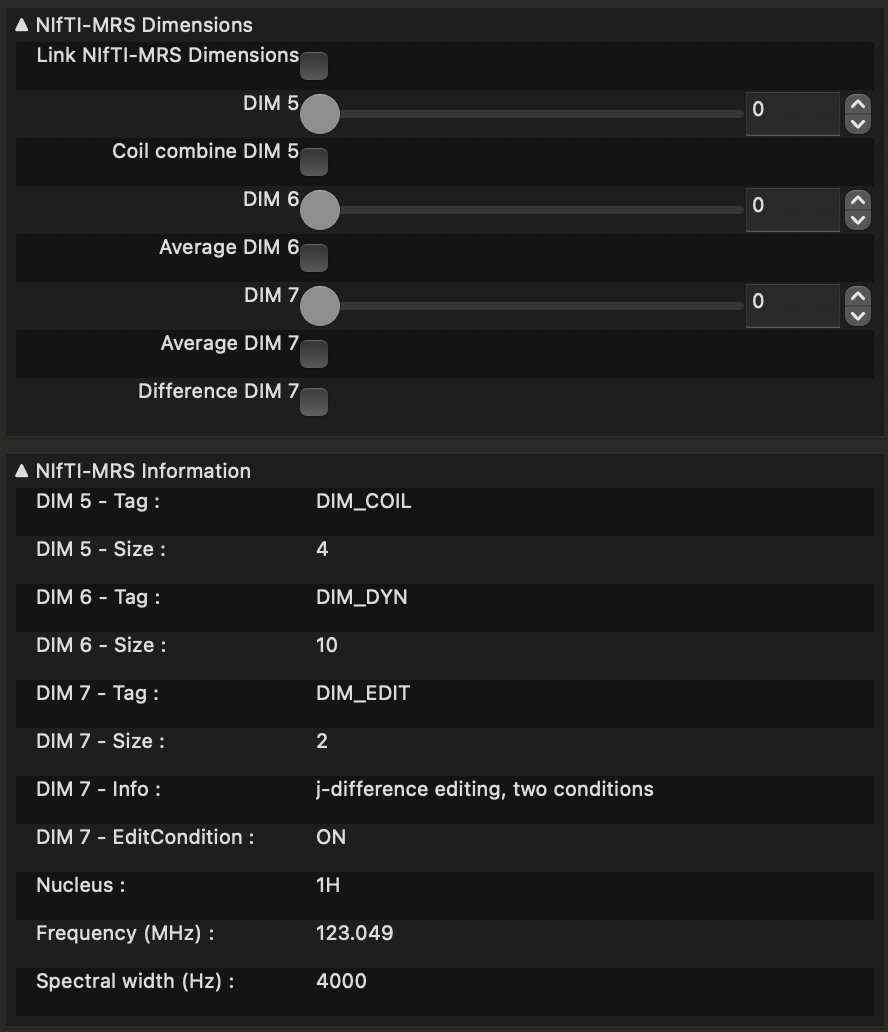This screenshot has width=888, height=1032.
Task: Increment the DIM 5 value with up arrow
Action: pos(857,104)
